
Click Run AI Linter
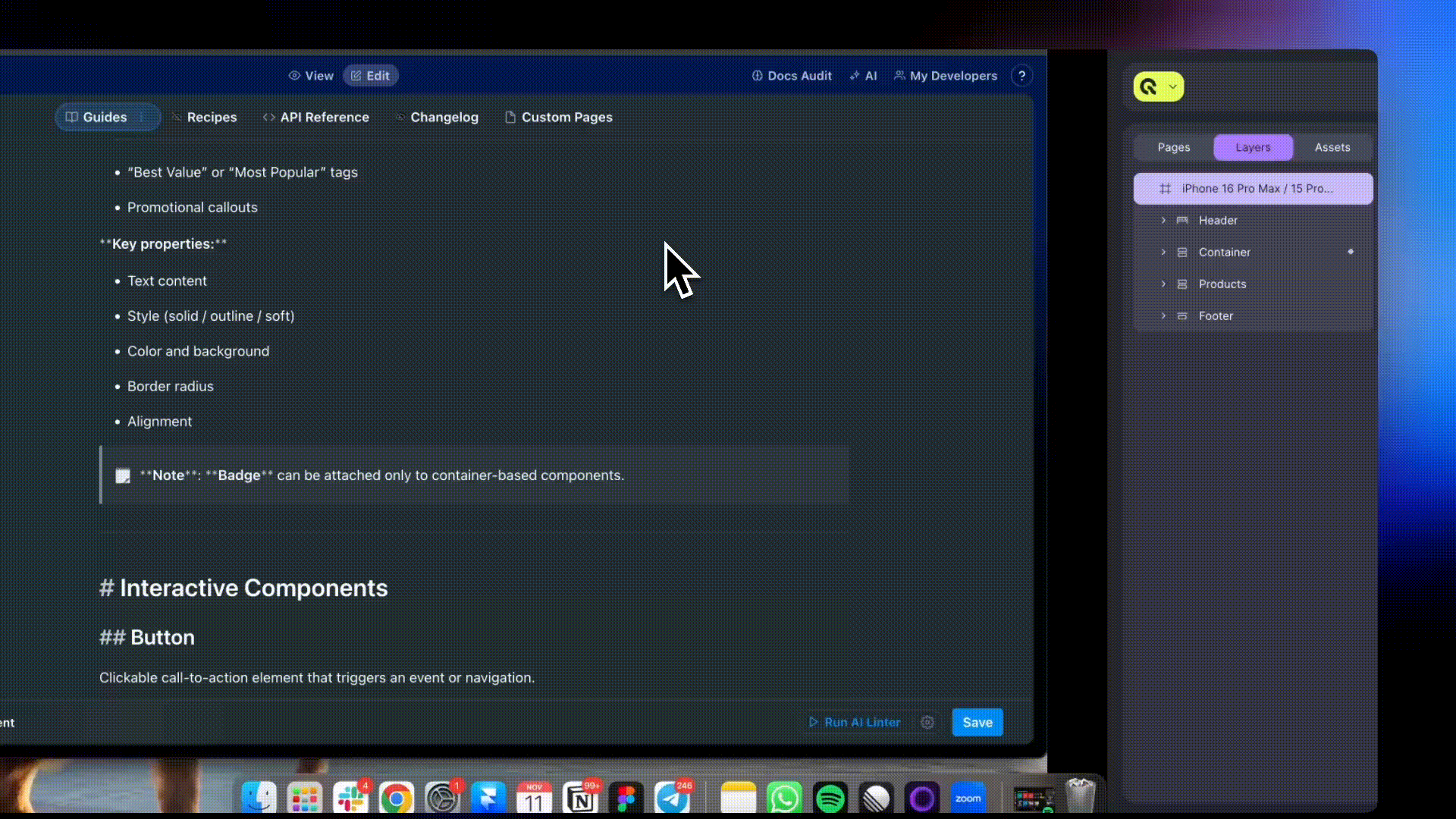click(x=855, y=723)
